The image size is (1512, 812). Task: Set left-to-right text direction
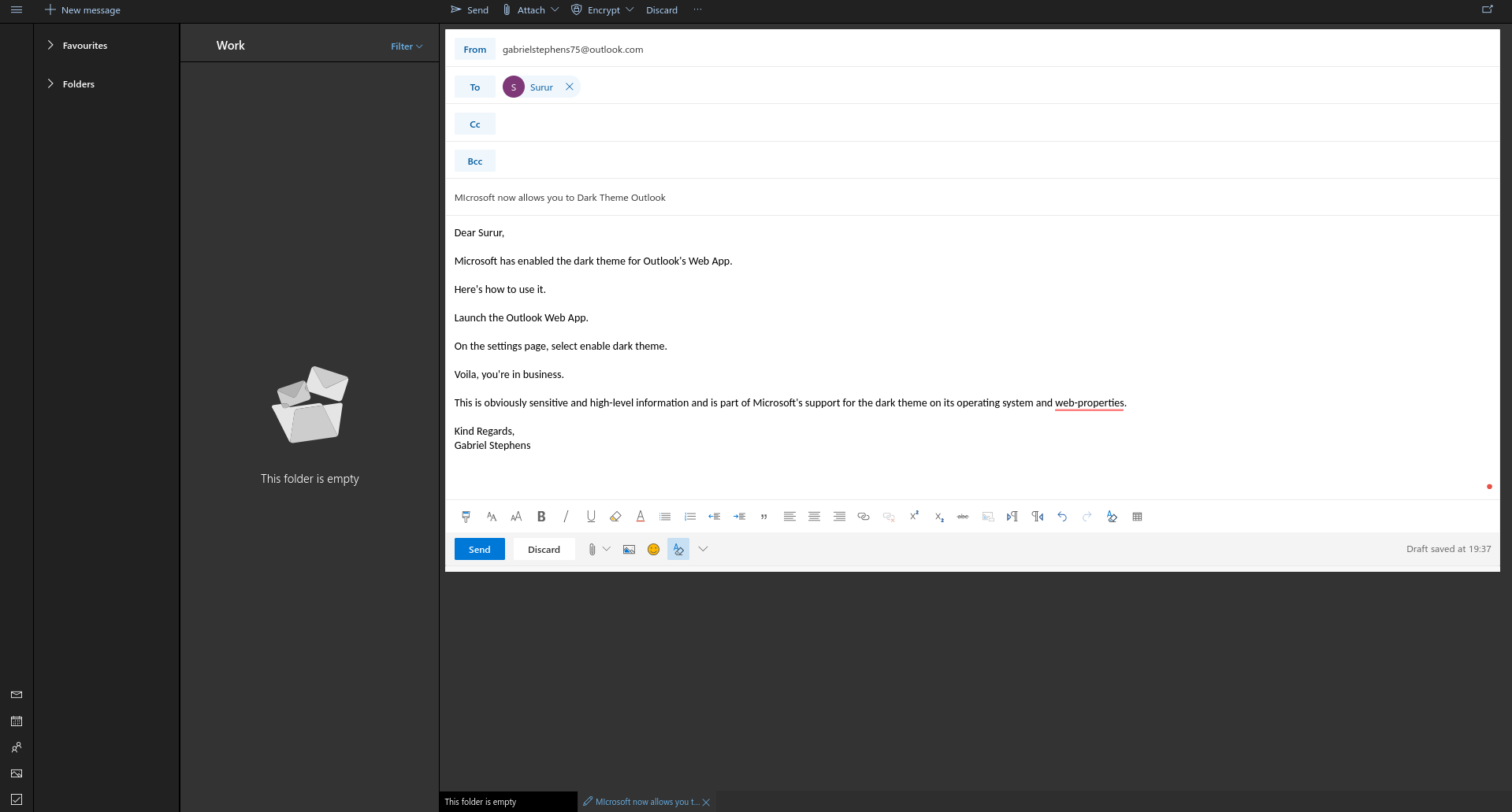click(x=1012, y=517)
